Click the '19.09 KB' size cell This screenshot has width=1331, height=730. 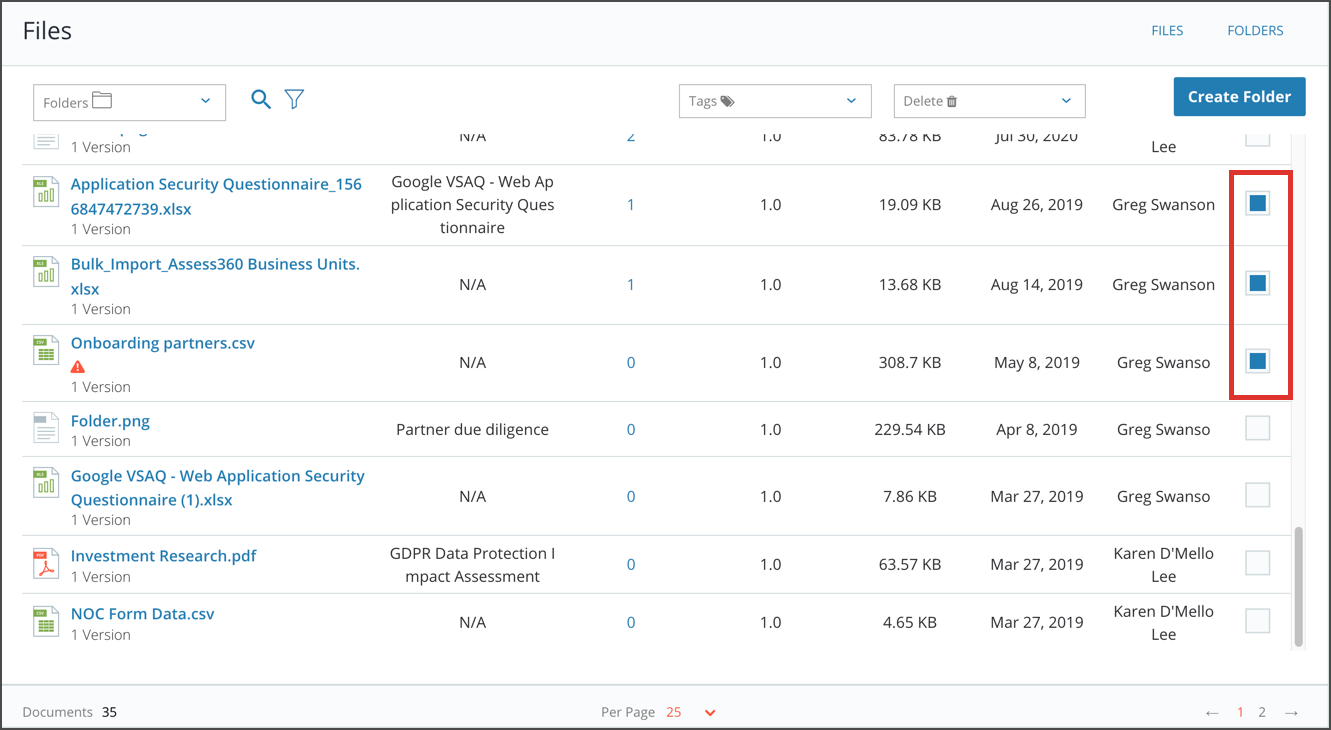(910, 205)
